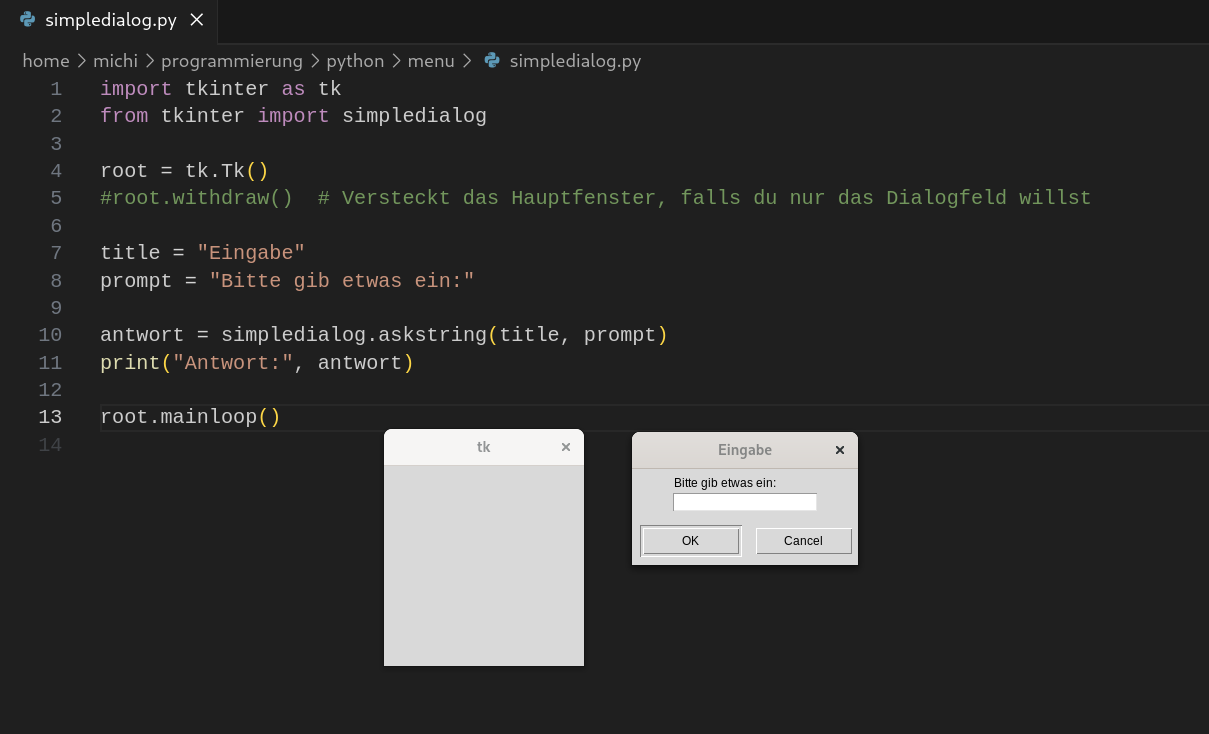
Task: Expand the chevron after the home breadcrumb
Action: (81, 60)
